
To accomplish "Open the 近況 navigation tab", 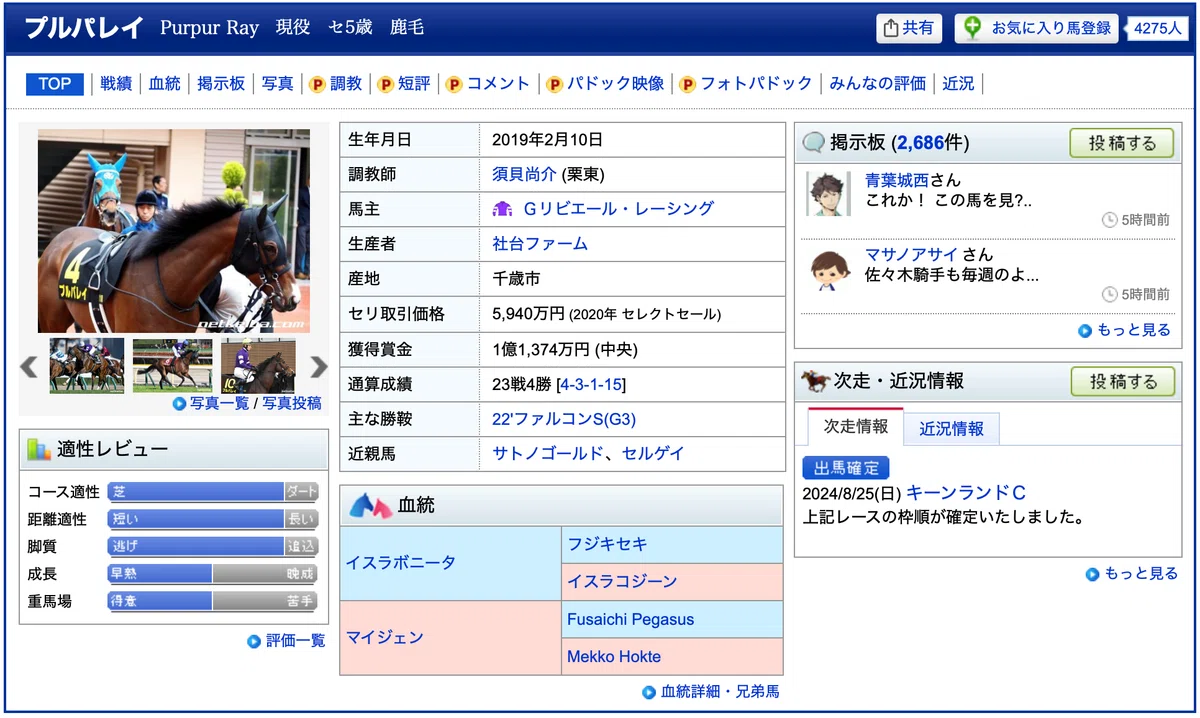I will (x=958, y=84).
